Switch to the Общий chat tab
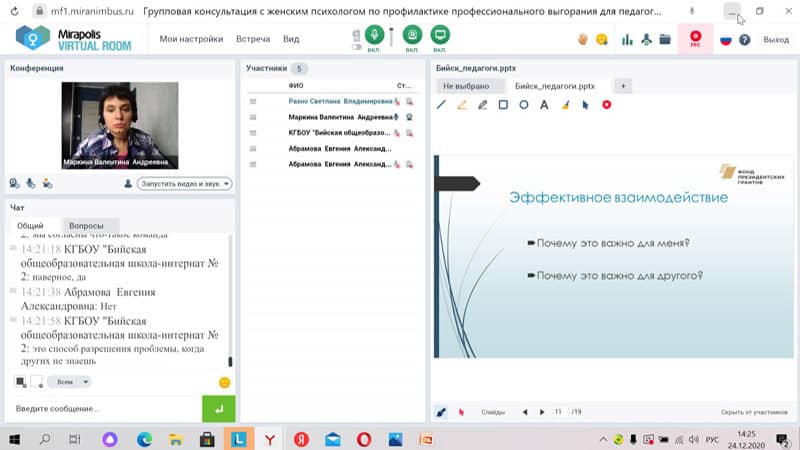Screen dimensions: 800x450 pos(31,226)
